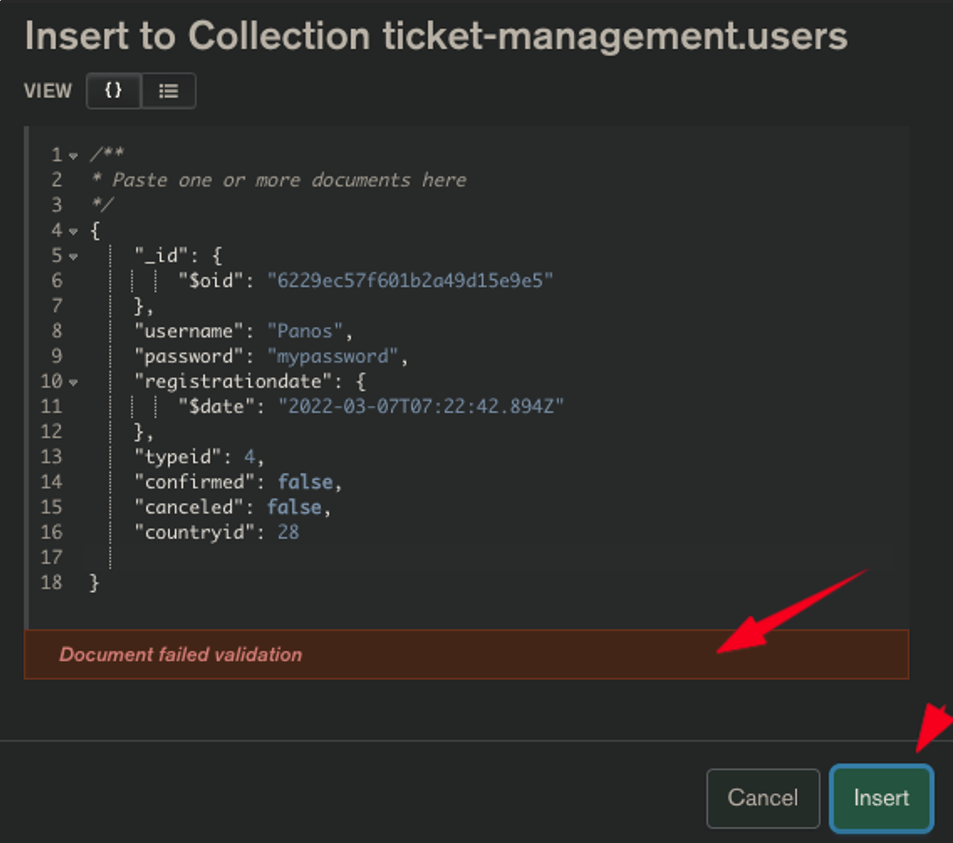Click the $date timestamp value
953x843 pixels.
click(x=421, y=406)
